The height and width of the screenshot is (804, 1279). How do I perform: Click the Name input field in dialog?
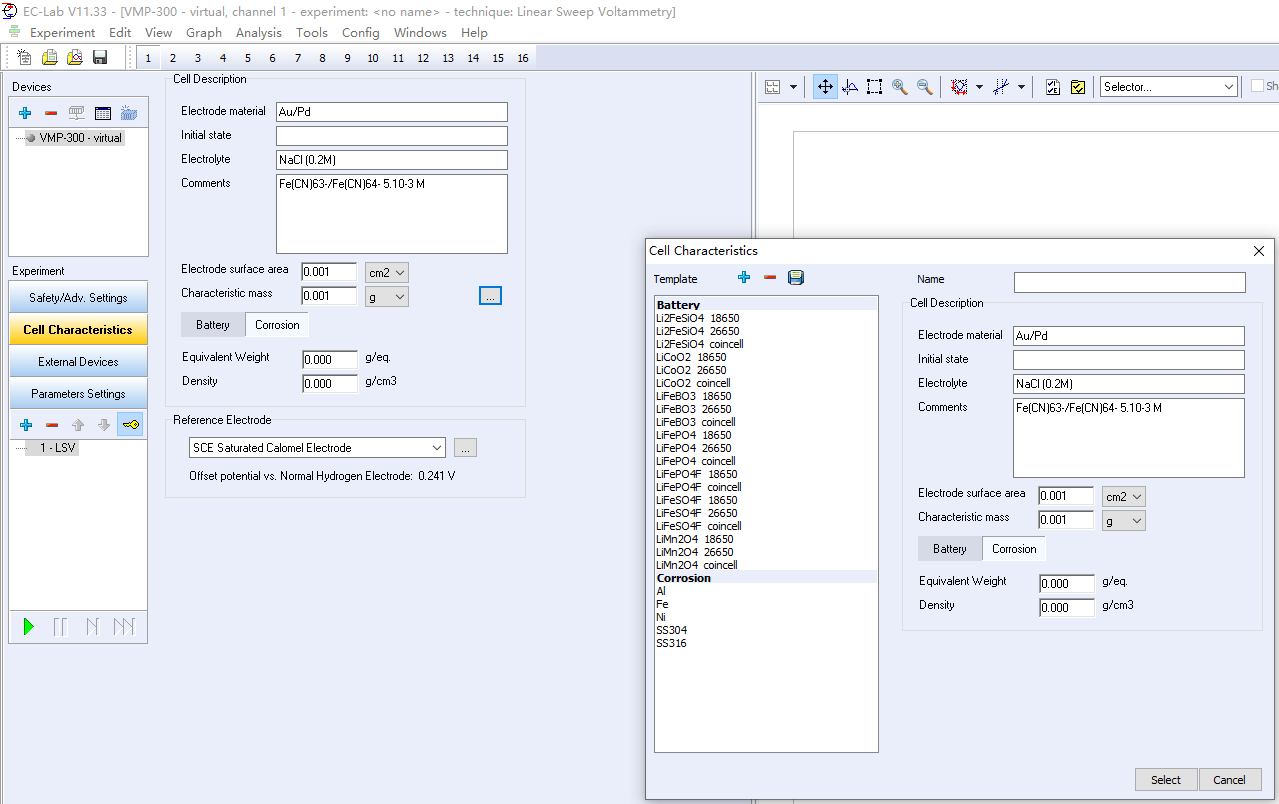coord(1129,283)
